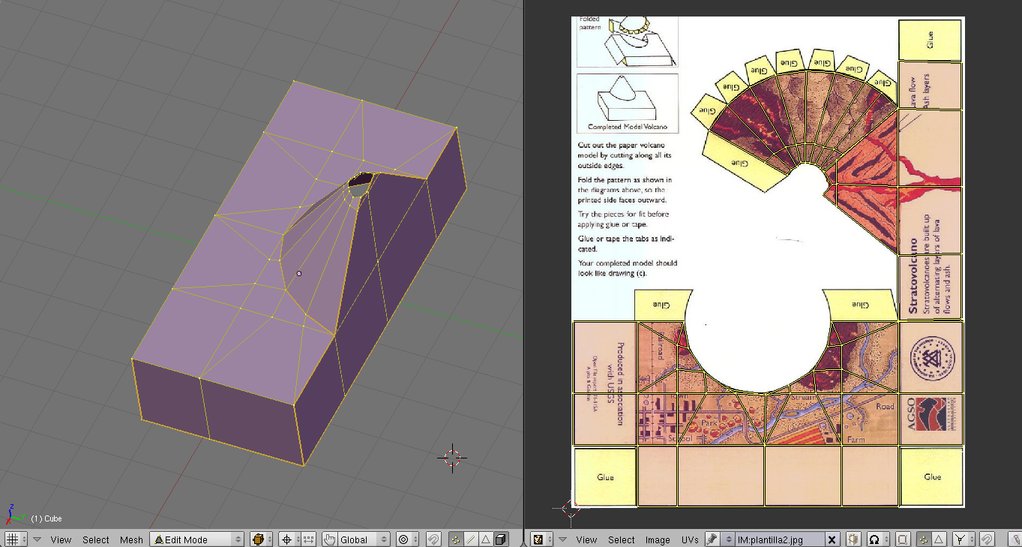Click the 'Completed Model Volcano' diagram caption
Screen dimensions: 1022x547
(x=627, y=126)
